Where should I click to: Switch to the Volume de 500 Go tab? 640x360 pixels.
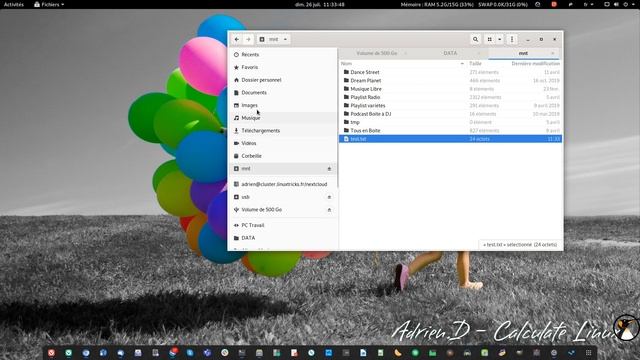pos(376,53)
